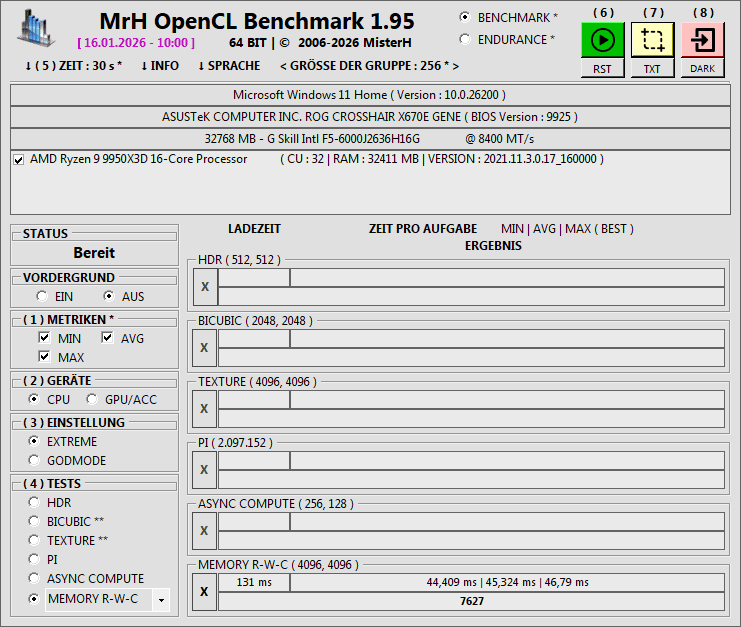Screen dimensions: 741x627
Task: Select GPU/ACC as device
Action: point(92,399)
